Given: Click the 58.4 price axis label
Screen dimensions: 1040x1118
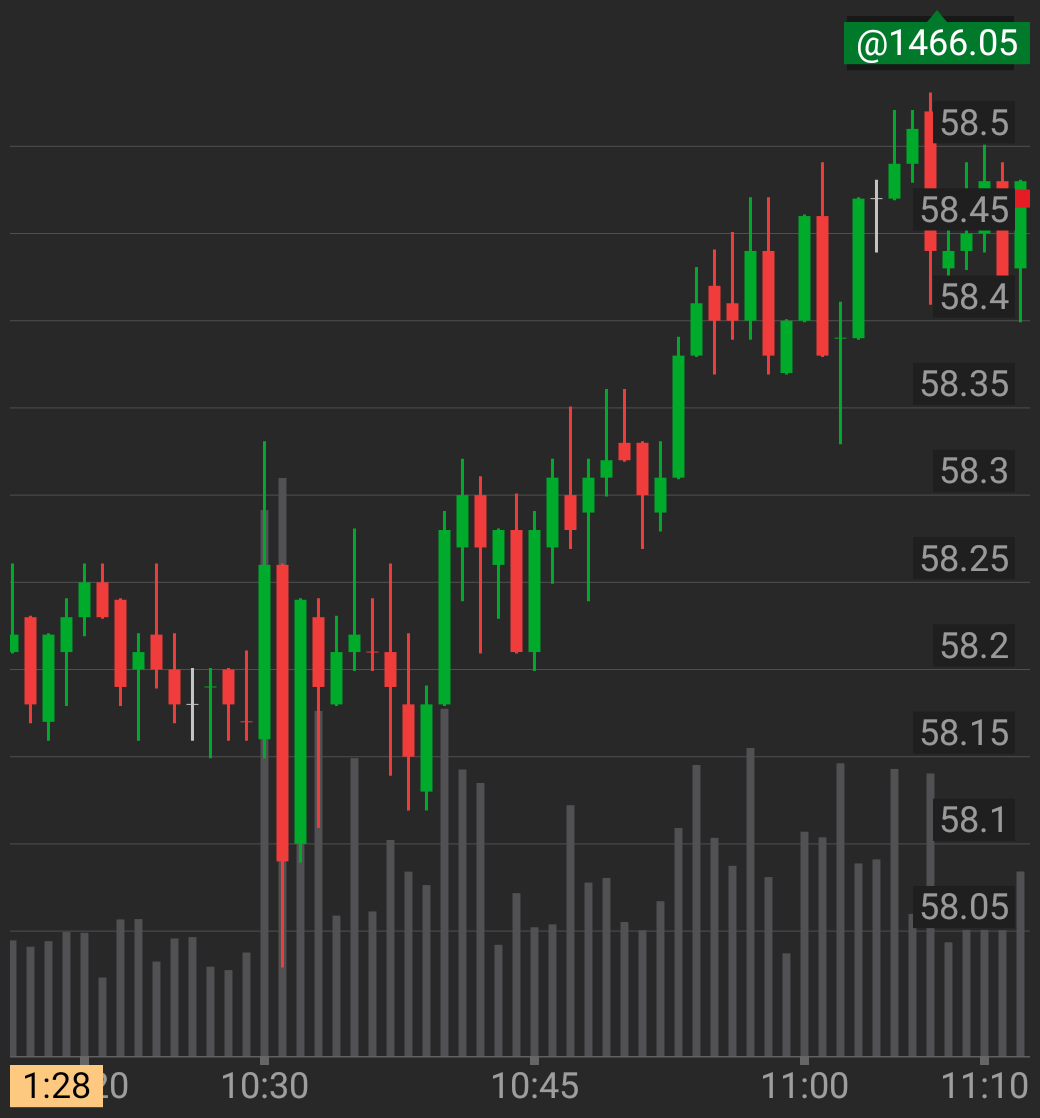Looking at the screenshot, I should coord(974,297).
